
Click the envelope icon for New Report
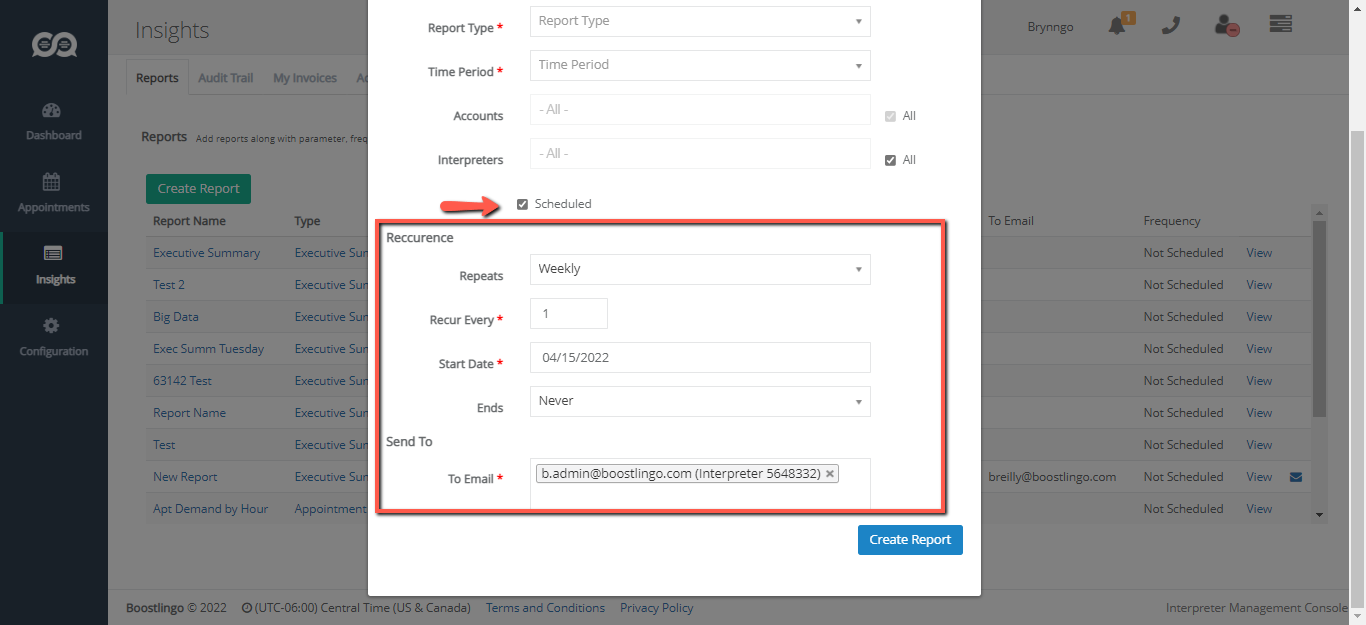coord(1296,477)
